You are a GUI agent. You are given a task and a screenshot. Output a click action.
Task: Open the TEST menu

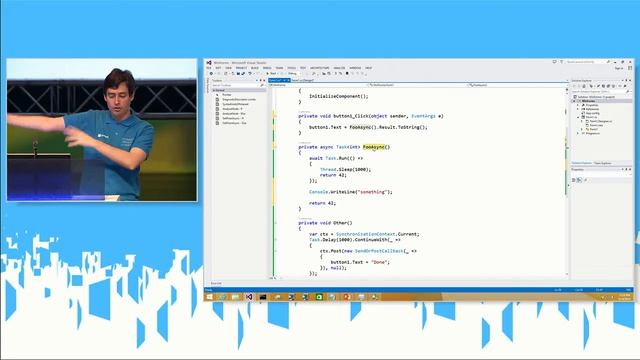[303, 68]
